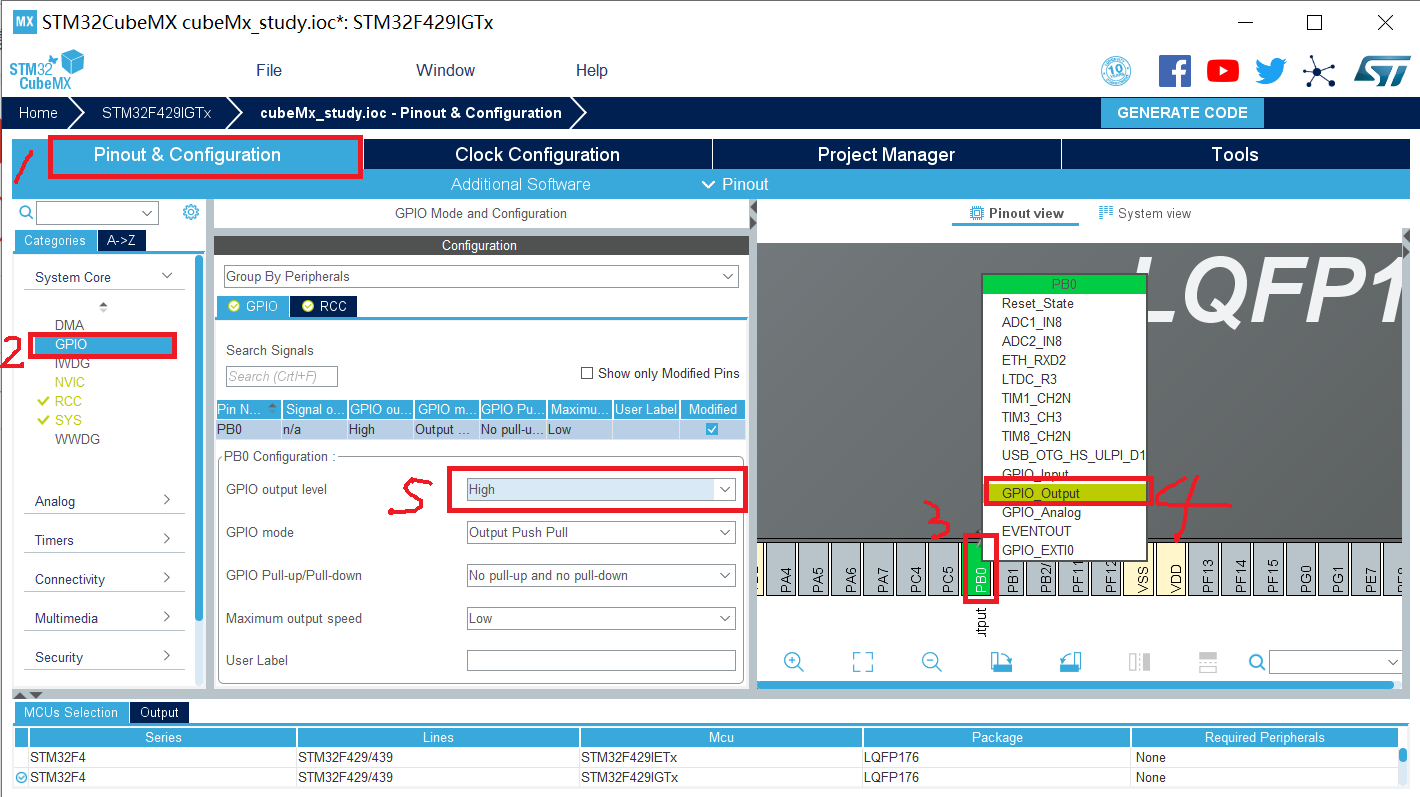1420x797 pixels.
Task: Open Additional Software
Action: tap(520, 184)
